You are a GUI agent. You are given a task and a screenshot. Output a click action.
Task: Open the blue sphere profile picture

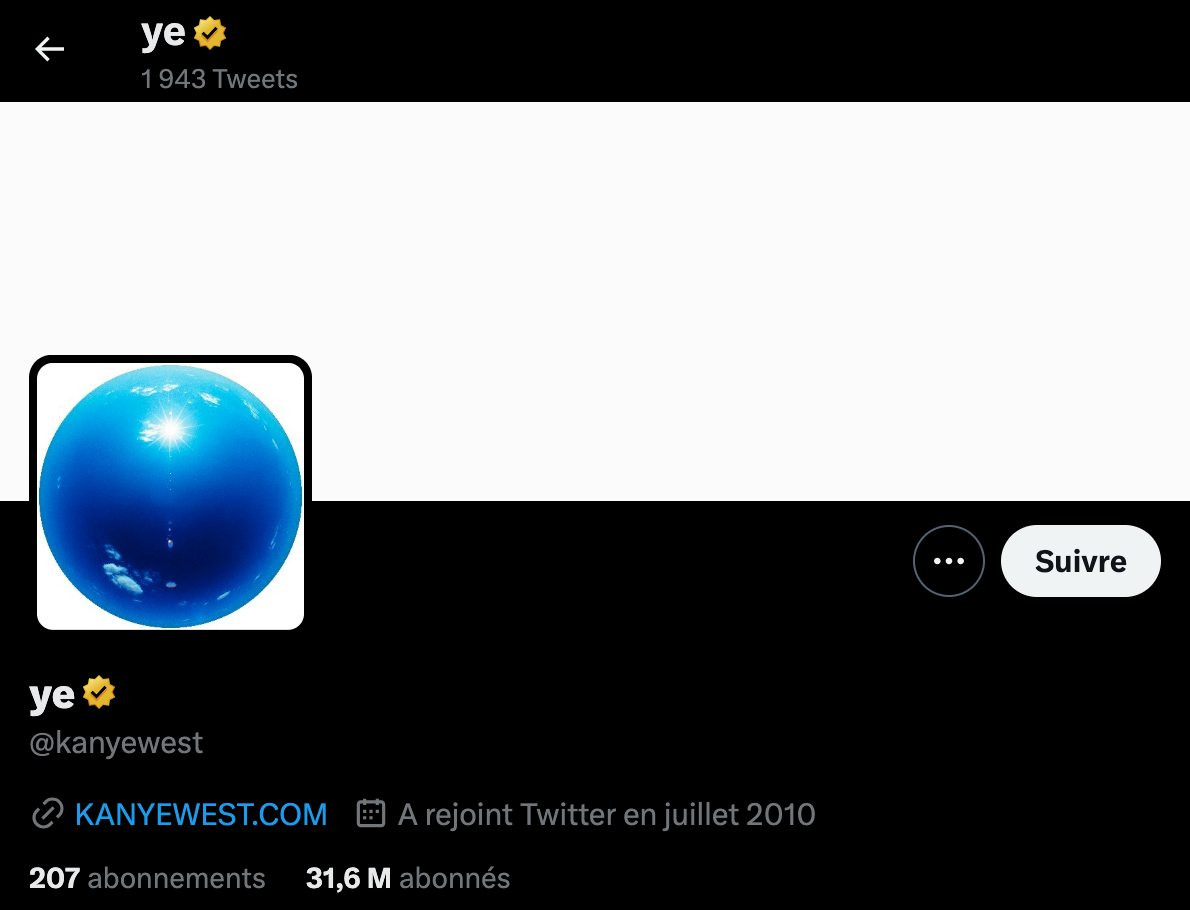click(171, 496)
